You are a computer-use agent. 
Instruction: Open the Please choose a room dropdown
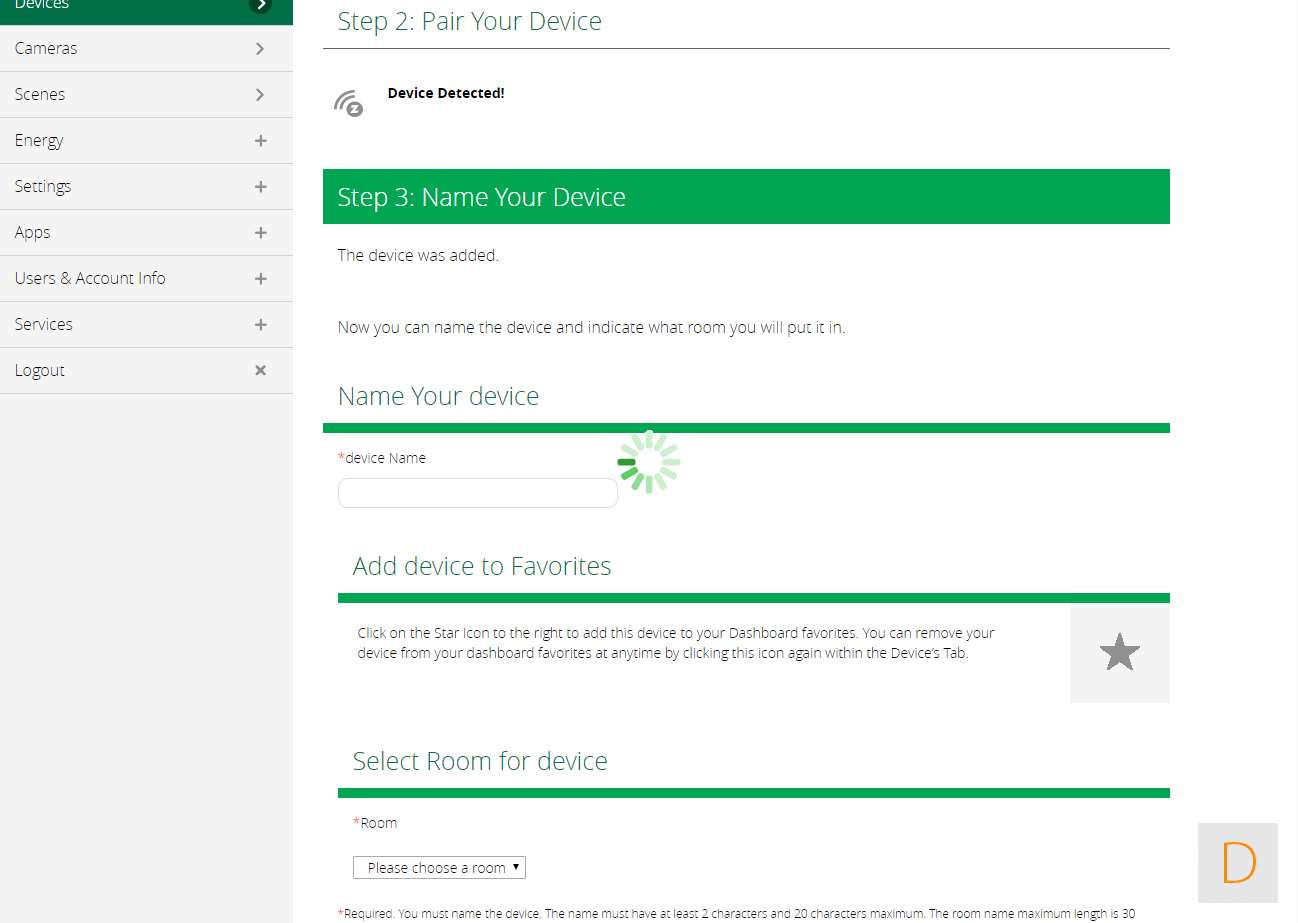pos(439,867)
